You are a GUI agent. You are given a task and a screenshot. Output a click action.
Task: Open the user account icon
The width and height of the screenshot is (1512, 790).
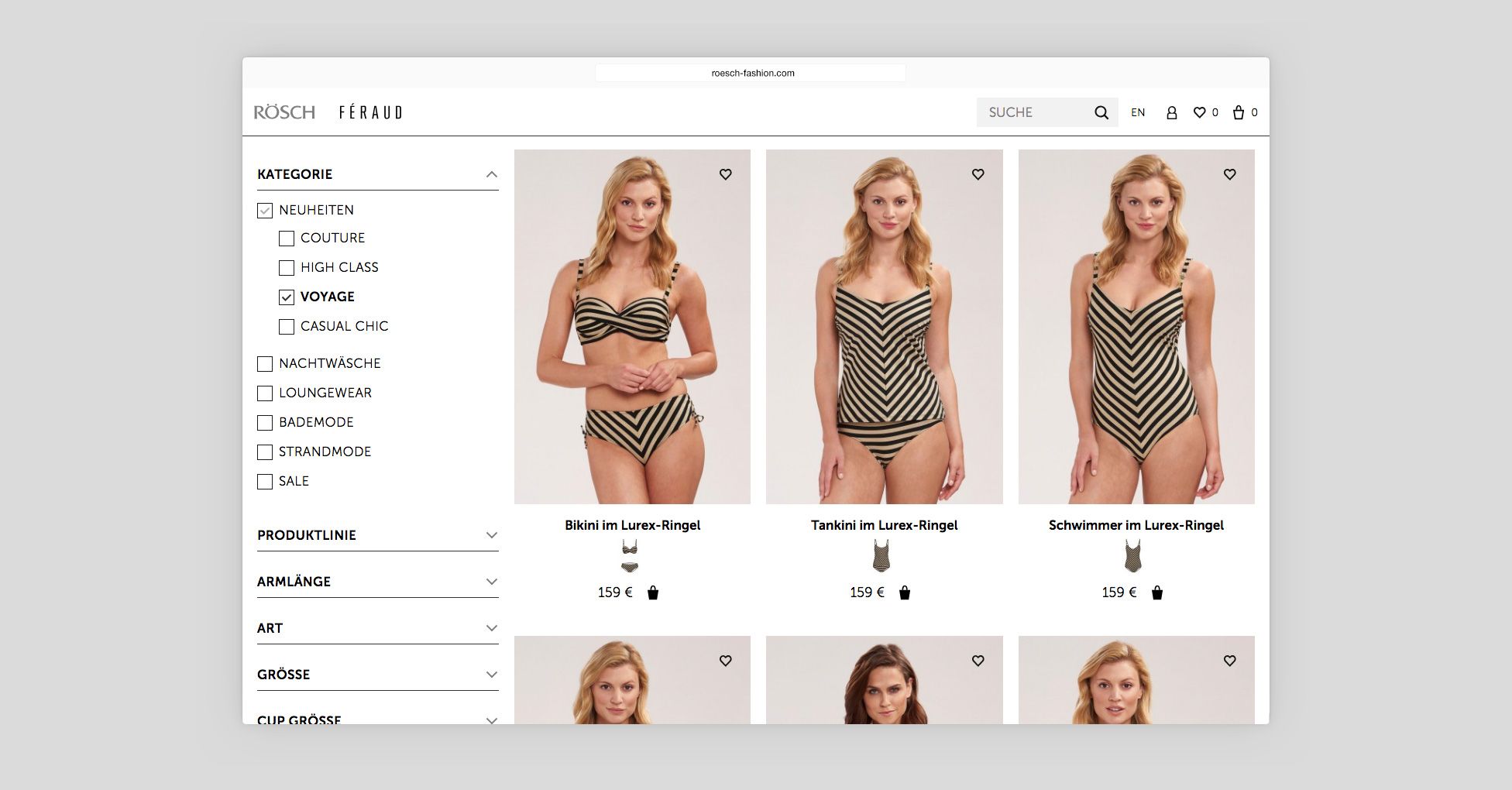(x=1171, y=112)
